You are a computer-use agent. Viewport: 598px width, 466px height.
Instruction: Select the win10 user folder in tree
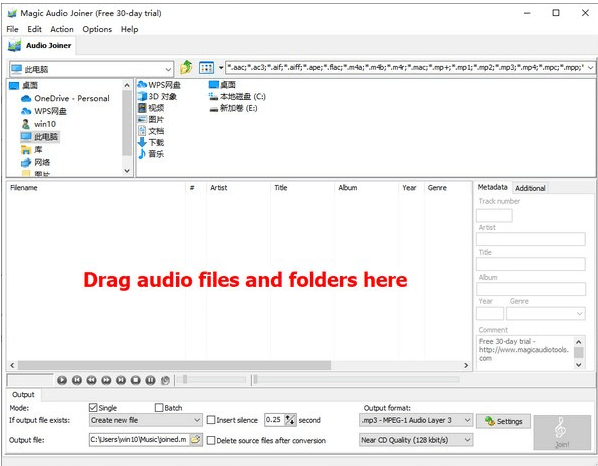point(39,124)
